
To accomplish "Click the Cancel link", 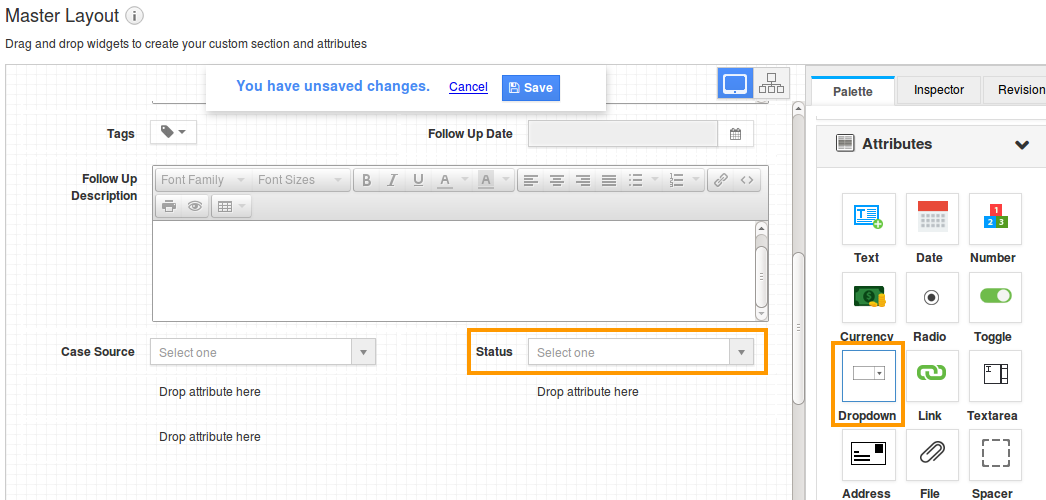I will point(468,87).
